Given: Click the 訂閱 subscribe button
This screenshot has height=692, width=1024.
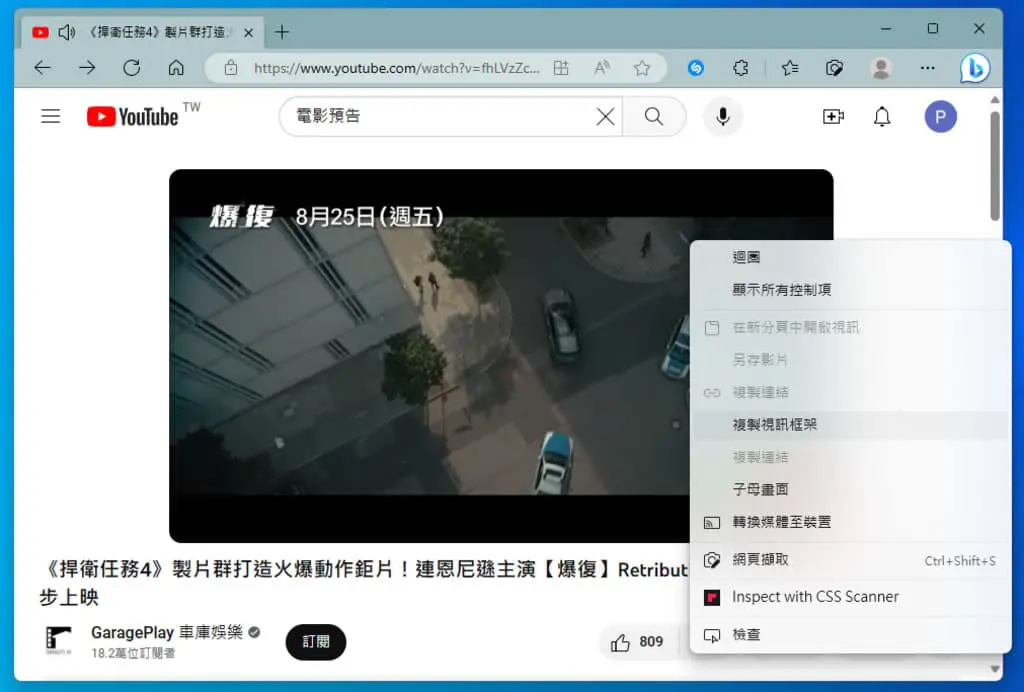Looking at the screenshot, I should click(x=315, y=642).
